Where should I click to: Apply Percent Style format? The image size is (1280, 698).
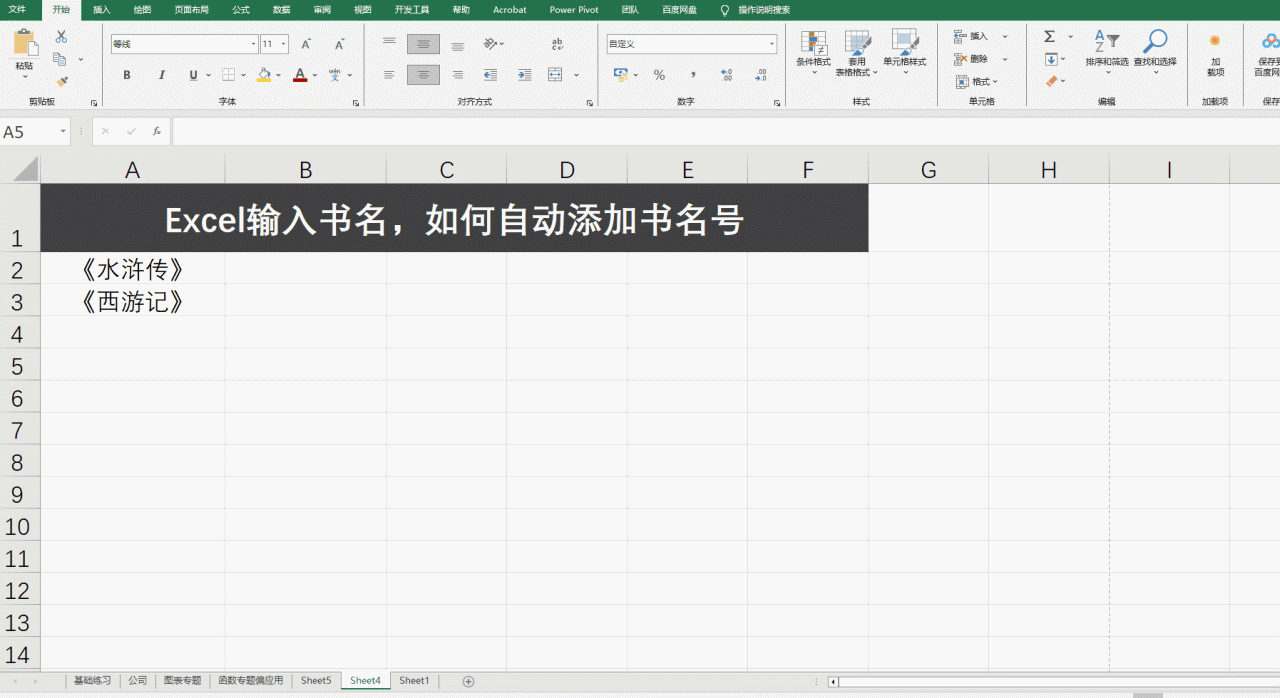[x=659, y=75]
